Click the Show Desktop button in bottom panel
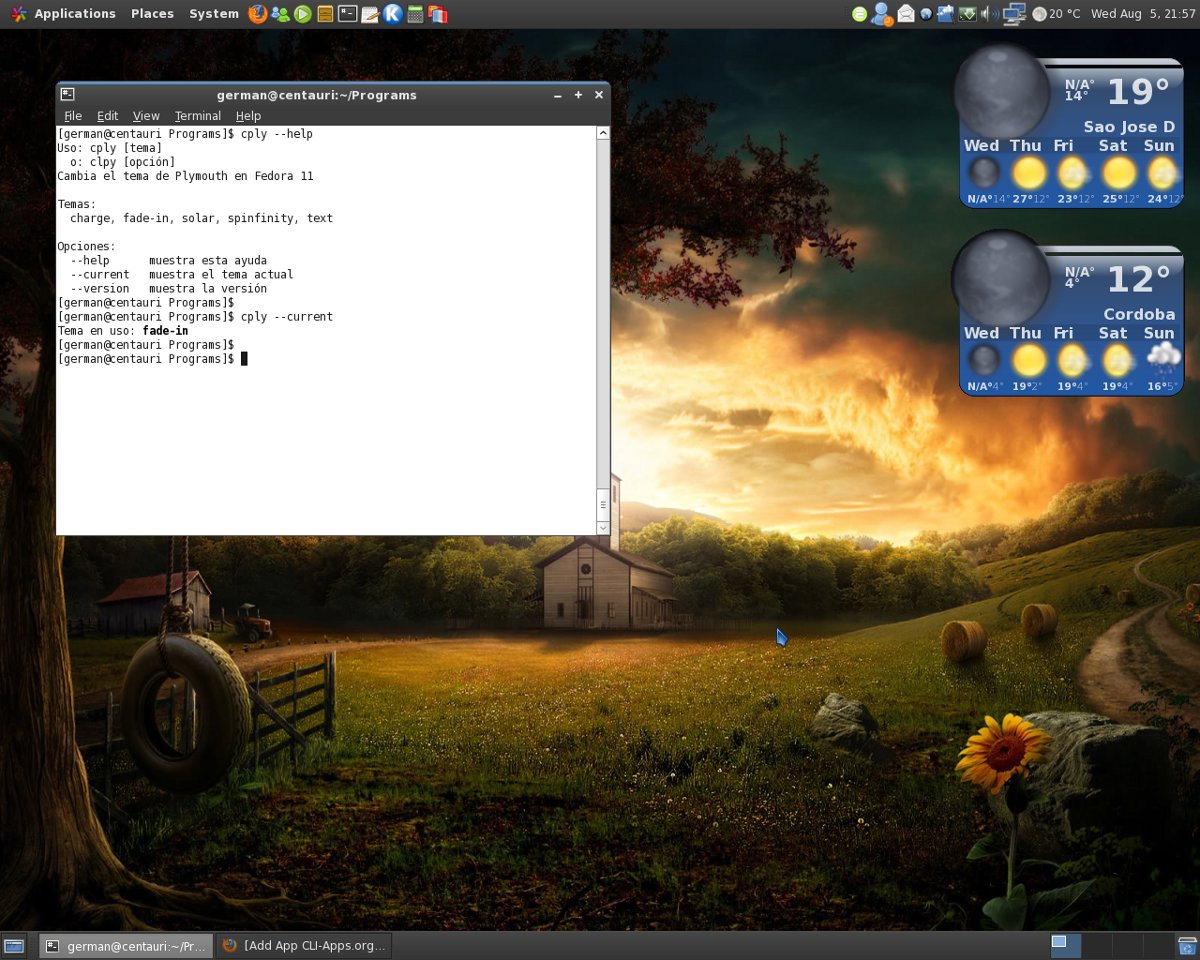Viewport: 1200px width, 960px height. pyautogui.click(x=15, y=945)
